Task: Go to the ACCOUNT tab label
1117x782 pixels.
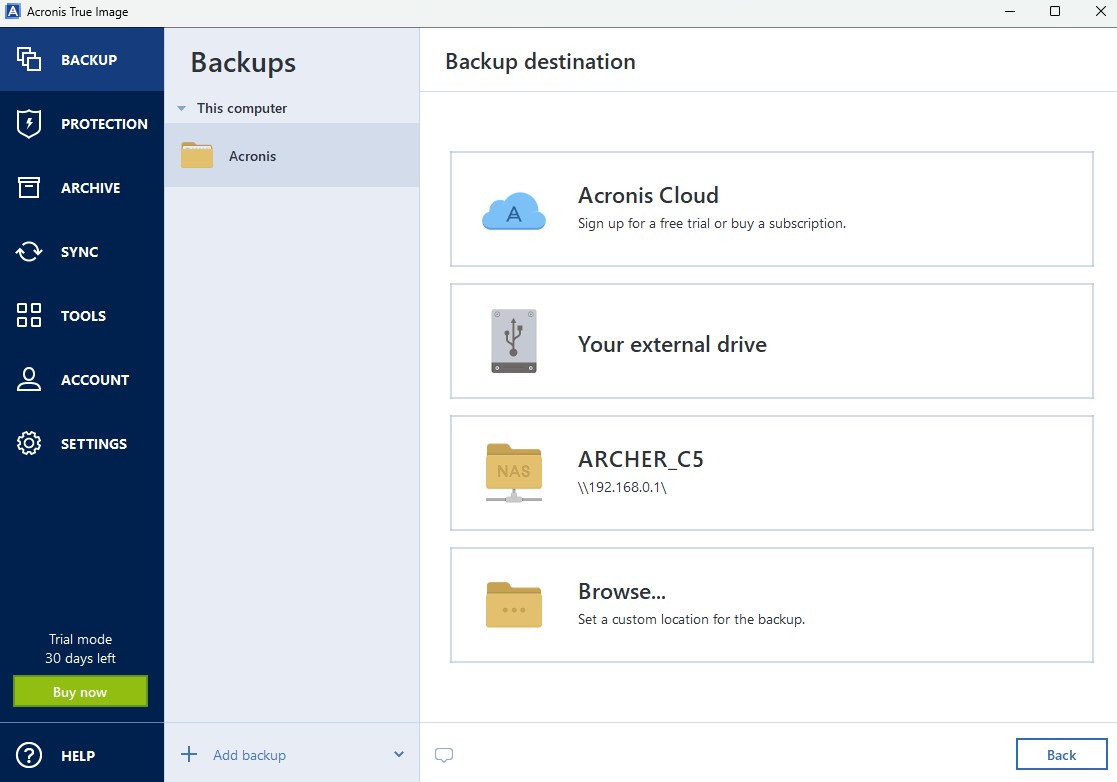Action: tap(95, 380)
